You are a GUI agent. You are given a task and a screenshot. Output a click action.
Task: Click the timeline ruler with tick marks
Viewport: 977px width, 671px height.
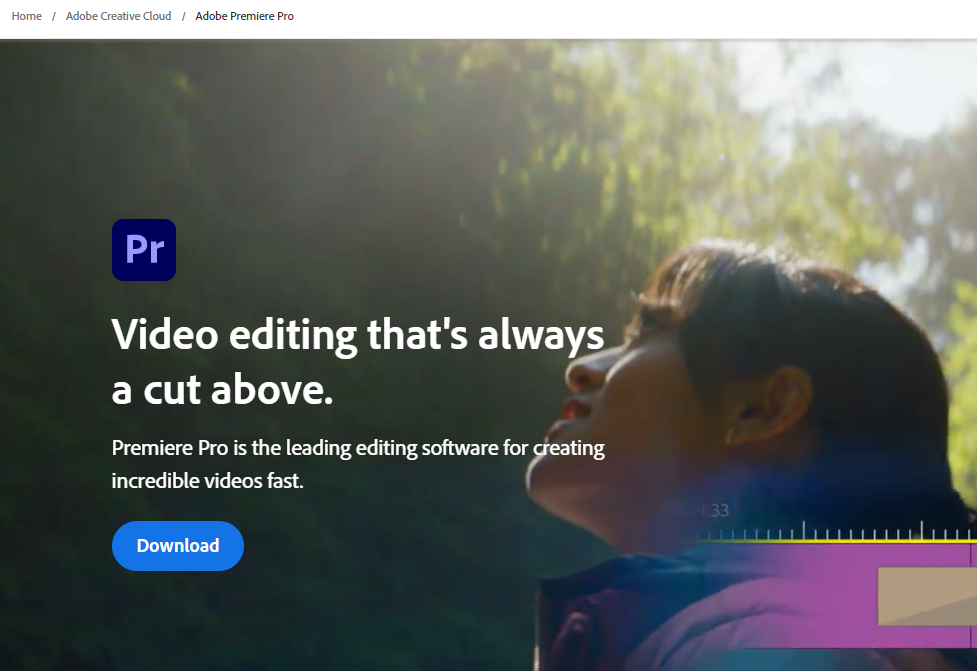[x=837, y=531]
